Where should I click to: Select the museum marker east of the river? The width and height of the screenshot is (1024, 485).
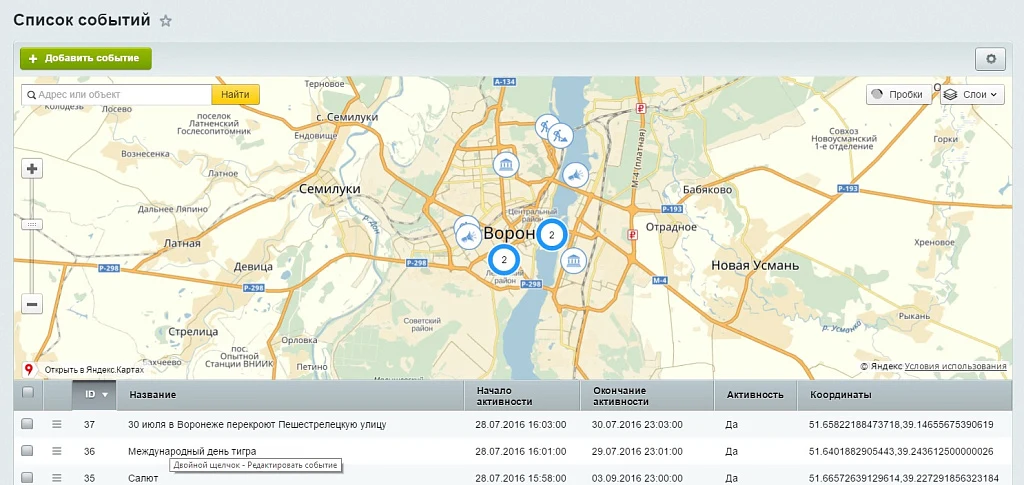tap(573, 260)
